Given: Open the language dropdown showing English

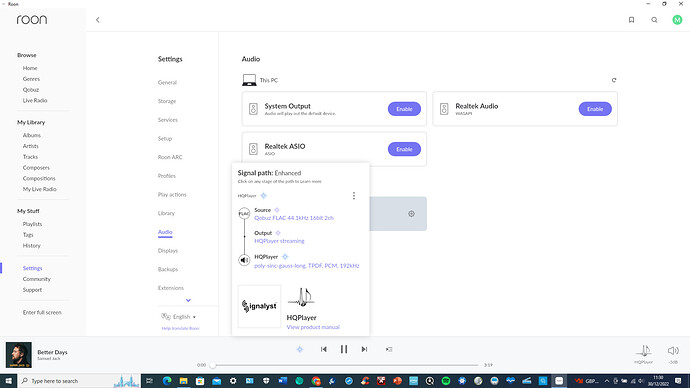Looking at the screenshot, I should (x=179, y=317).
